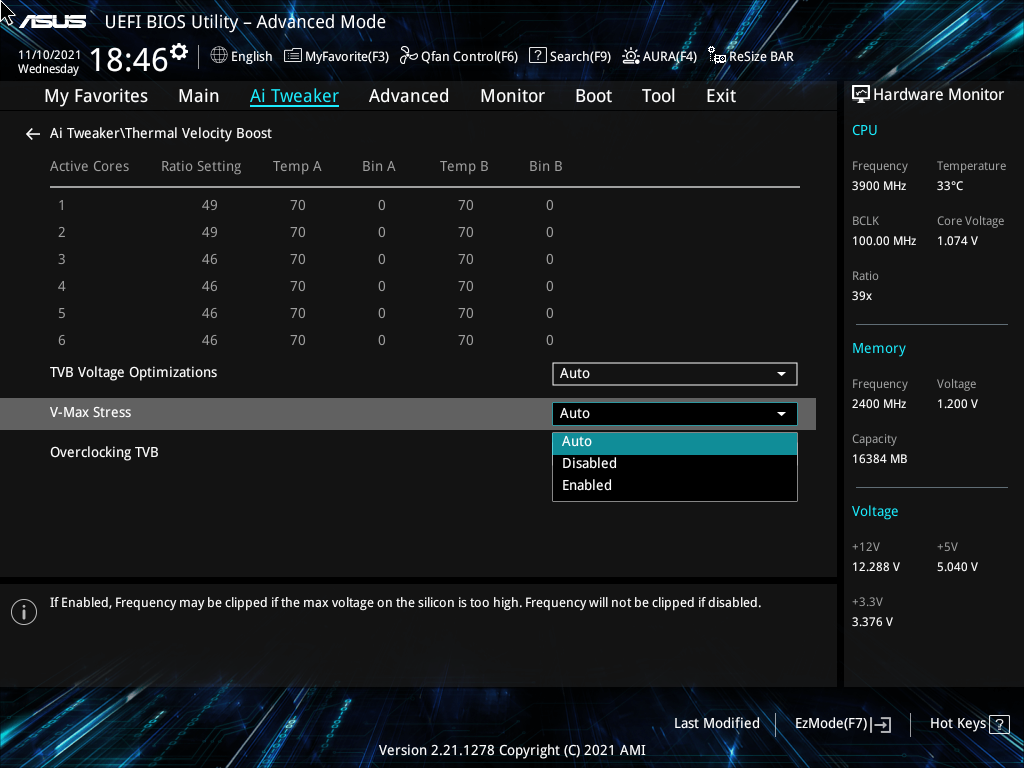Open the Advanced tab

[409, 96]
